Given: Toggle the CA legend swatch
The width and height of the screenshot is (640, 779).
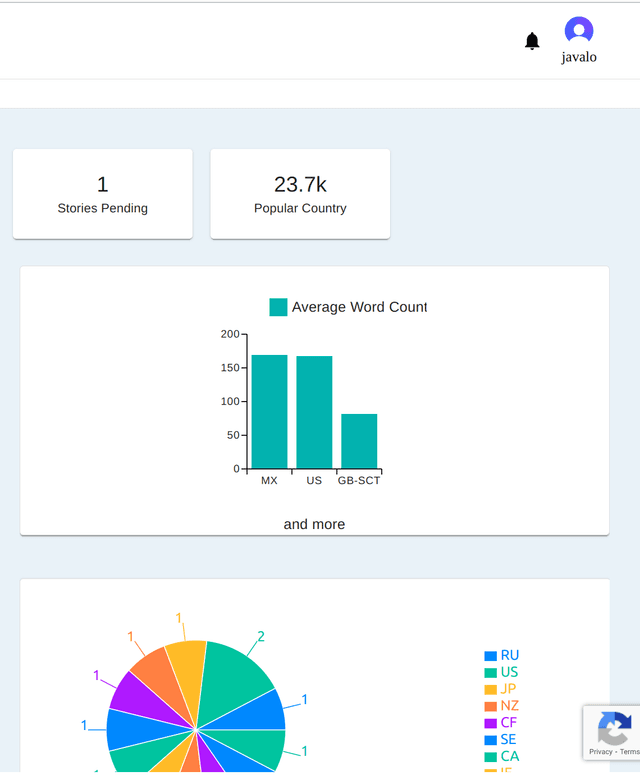Looking at the screenshot, I should (x=490, y=757).
